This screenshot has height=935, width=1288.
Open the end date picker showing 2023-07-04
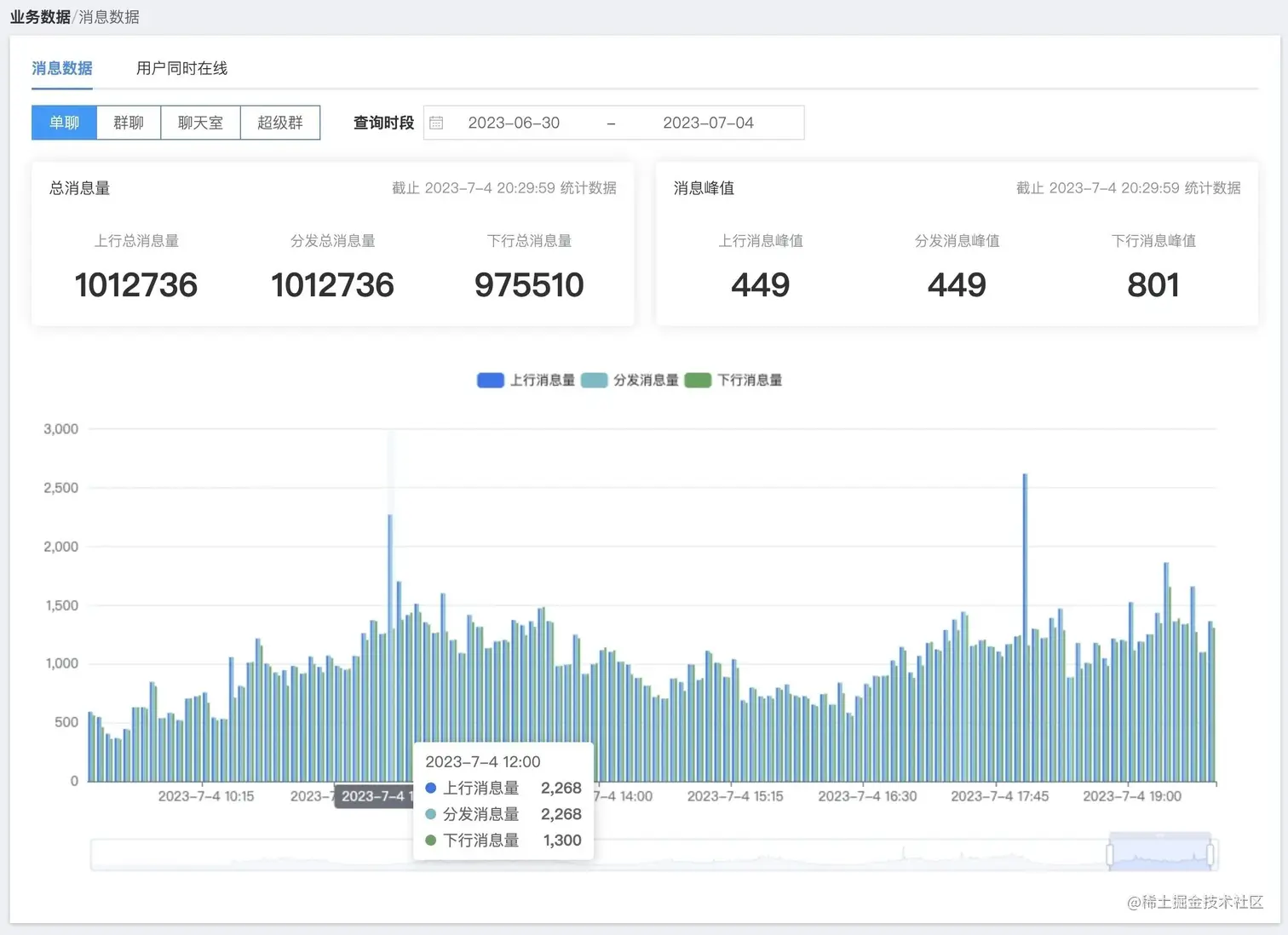point(709,122)
